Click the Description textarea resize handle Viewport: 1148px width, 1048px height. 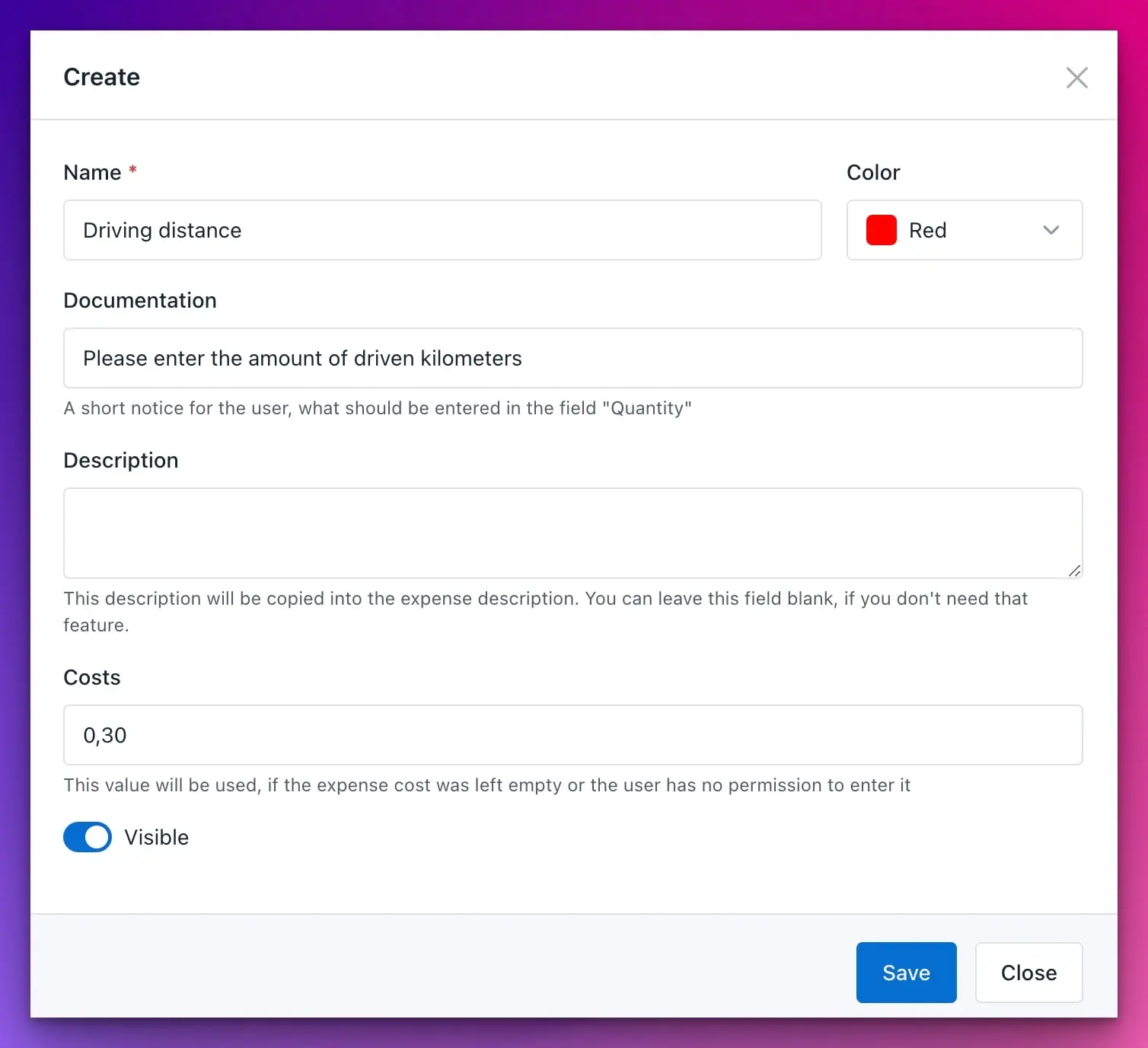pos(1074,570)
